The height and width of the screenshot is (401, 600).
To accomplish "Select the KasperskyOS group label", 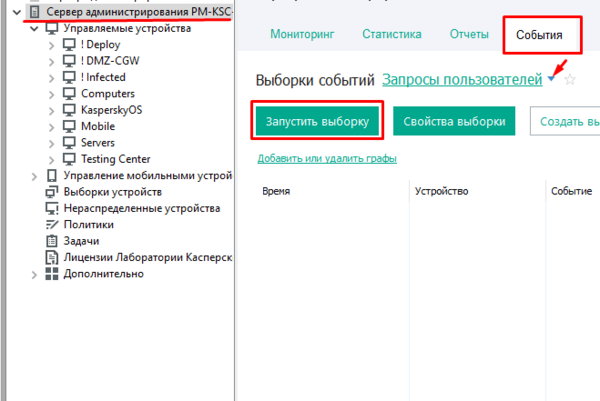I will 111,110.
